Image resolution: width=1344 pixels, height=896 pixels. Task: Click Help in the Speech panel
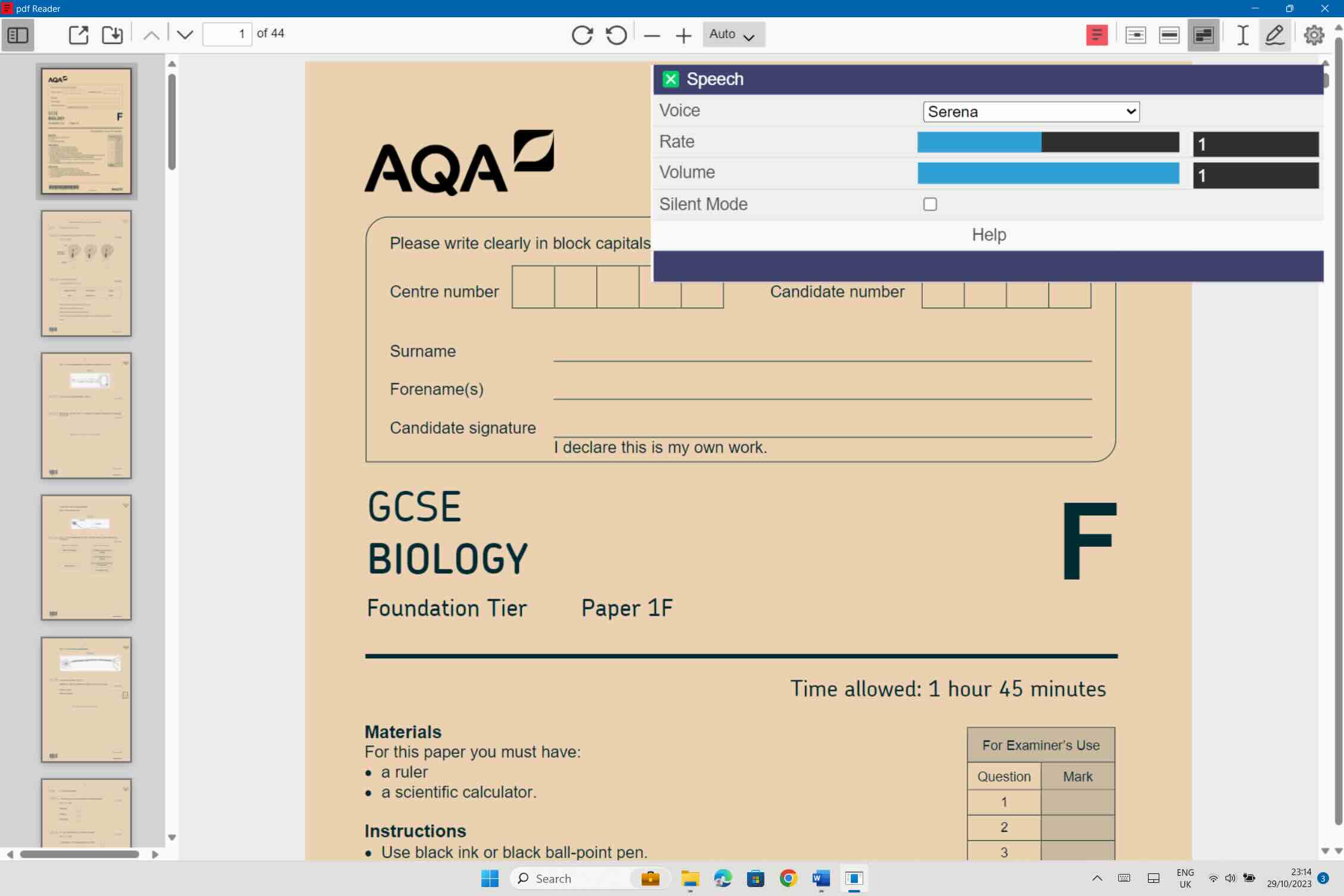(989, 235)
